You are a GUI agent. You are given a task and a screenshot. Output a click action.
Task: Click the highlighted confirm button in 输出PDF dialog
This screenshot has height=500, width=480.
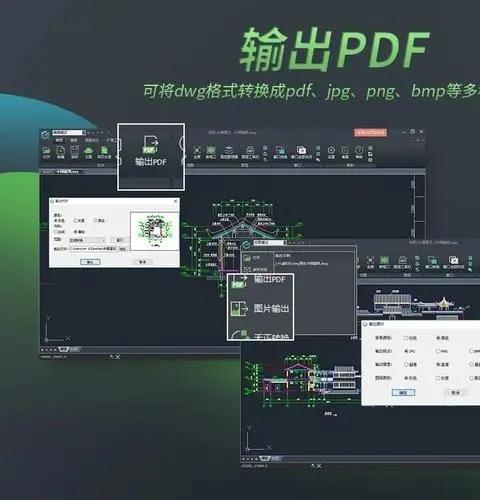[x=90, y=262]
